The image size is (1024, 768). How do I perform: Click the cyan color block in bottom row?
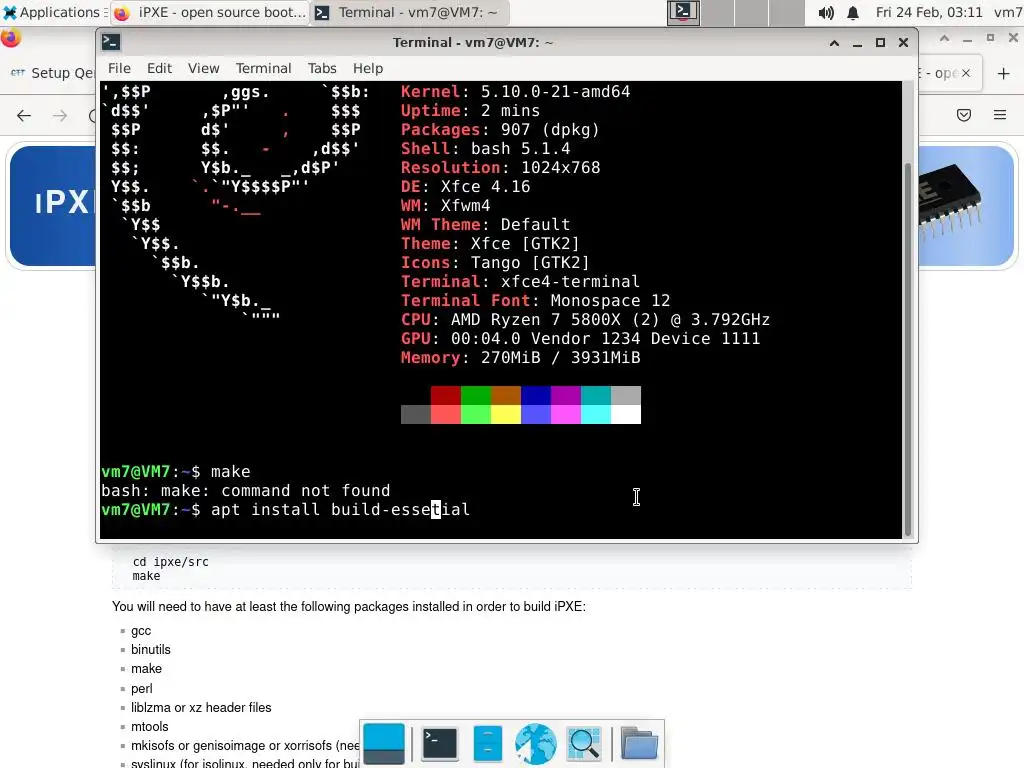pos(596,414)
